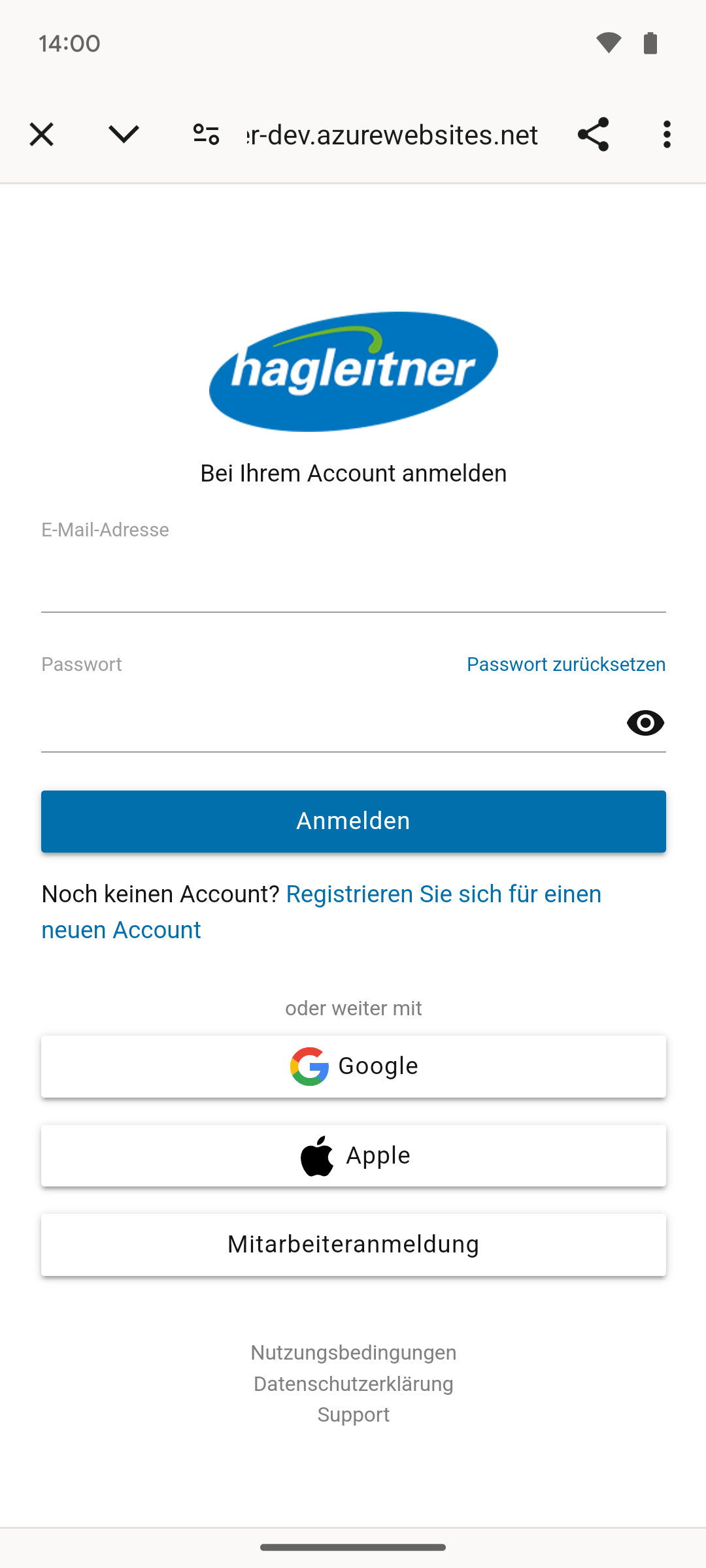The width and height of the screenshot is (706, 1568).
Task: Open the three-dot overflow menu
Action: tap(667, 135)
